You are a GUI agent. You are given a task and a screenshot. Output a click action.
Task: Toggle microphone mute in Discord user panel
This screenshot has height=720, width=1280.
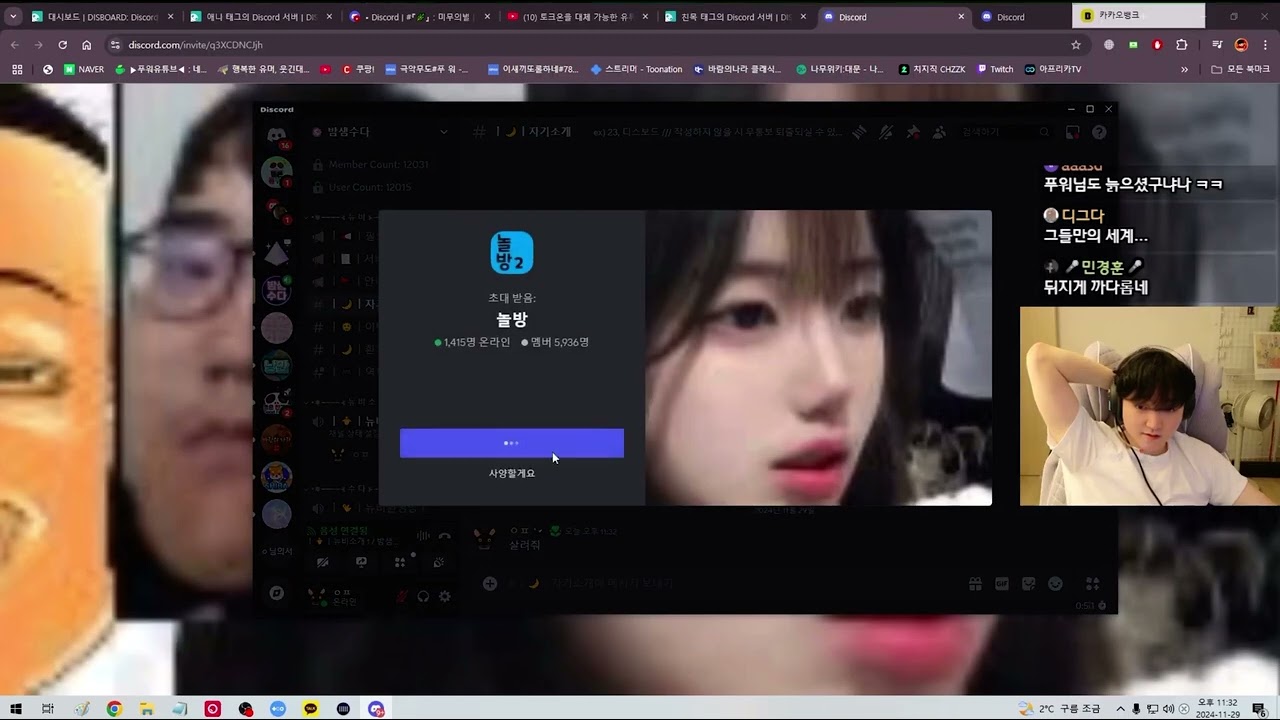402,596
